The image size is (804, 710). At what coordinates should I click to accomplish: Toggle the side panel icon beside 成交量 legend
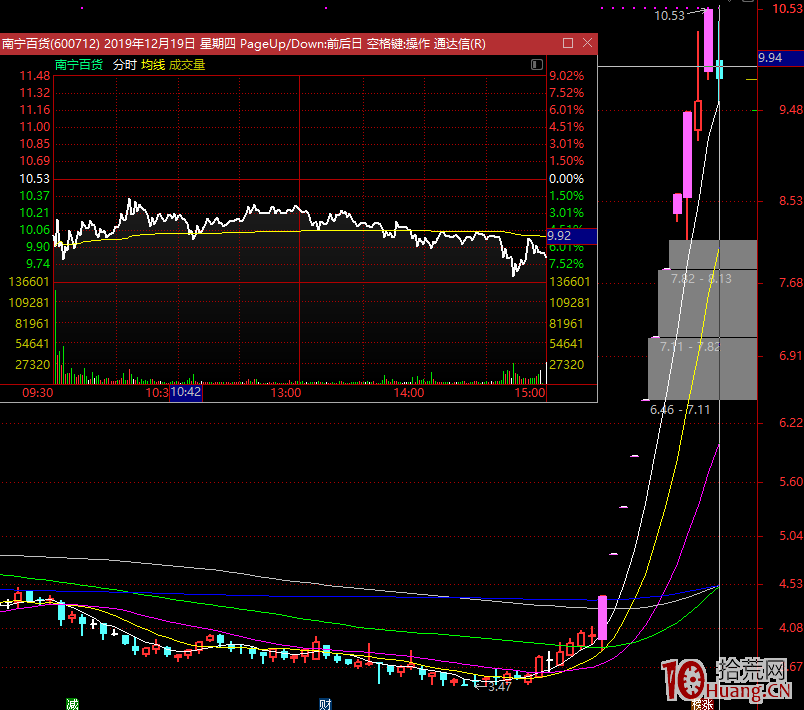[536, 64]
